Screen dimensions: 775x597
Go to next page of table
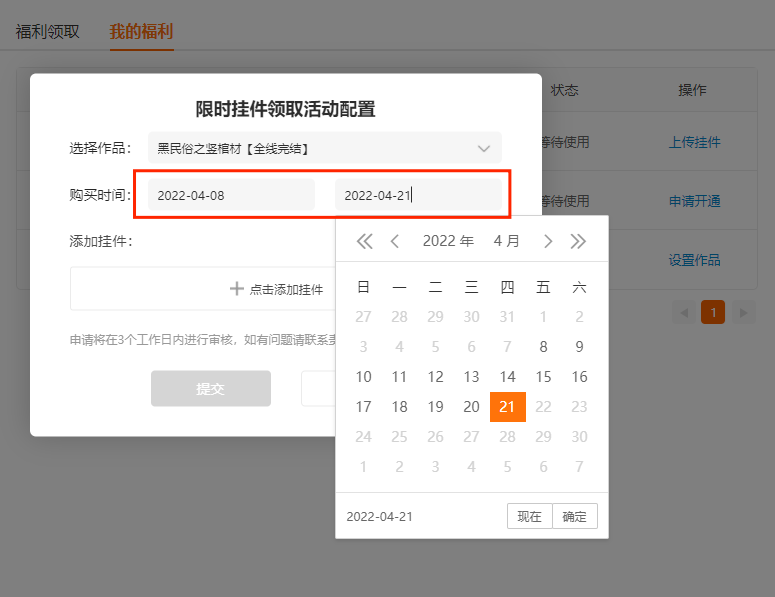pyautogui.click(x=742, y=313)
